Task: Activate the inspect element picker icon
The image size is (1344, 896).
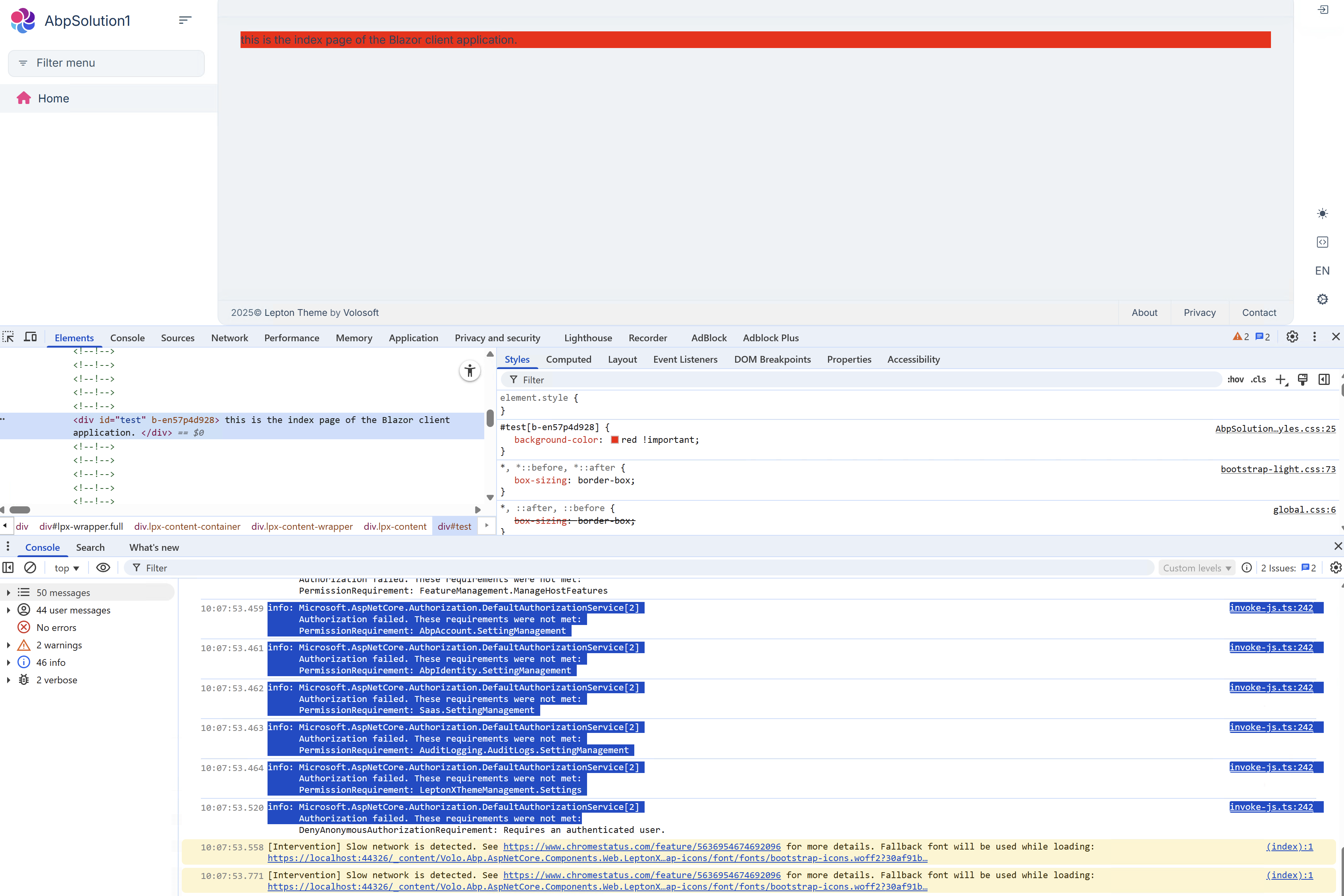Action: click(9, 337)
